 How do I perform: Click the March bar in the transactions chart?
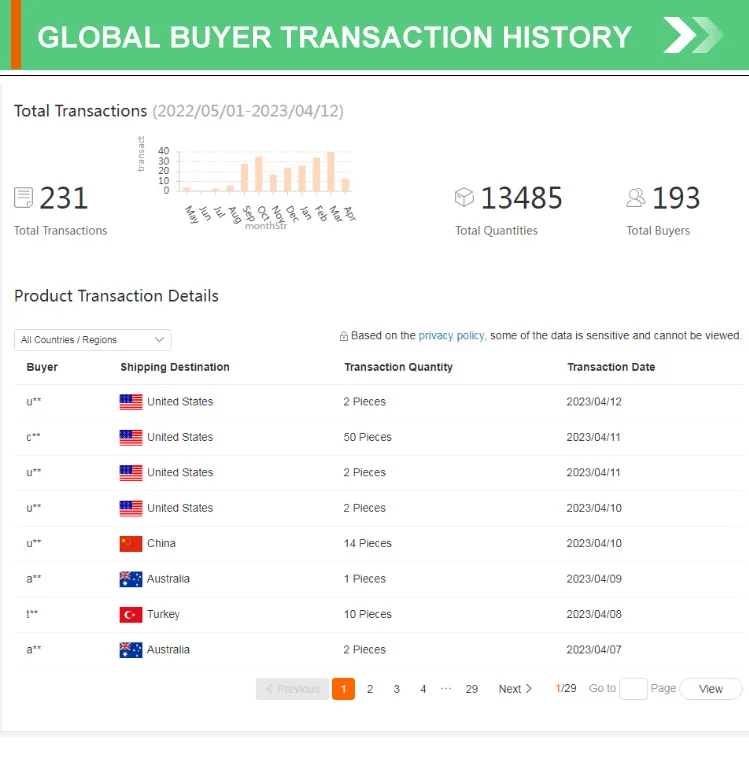pyautogui.click(x=331, y=172)
